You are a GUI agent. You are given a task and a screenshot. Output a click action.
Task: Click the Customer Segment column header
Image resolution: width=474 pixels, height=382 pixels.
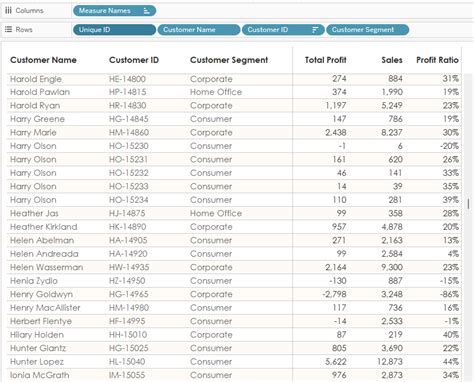point(229,60)
